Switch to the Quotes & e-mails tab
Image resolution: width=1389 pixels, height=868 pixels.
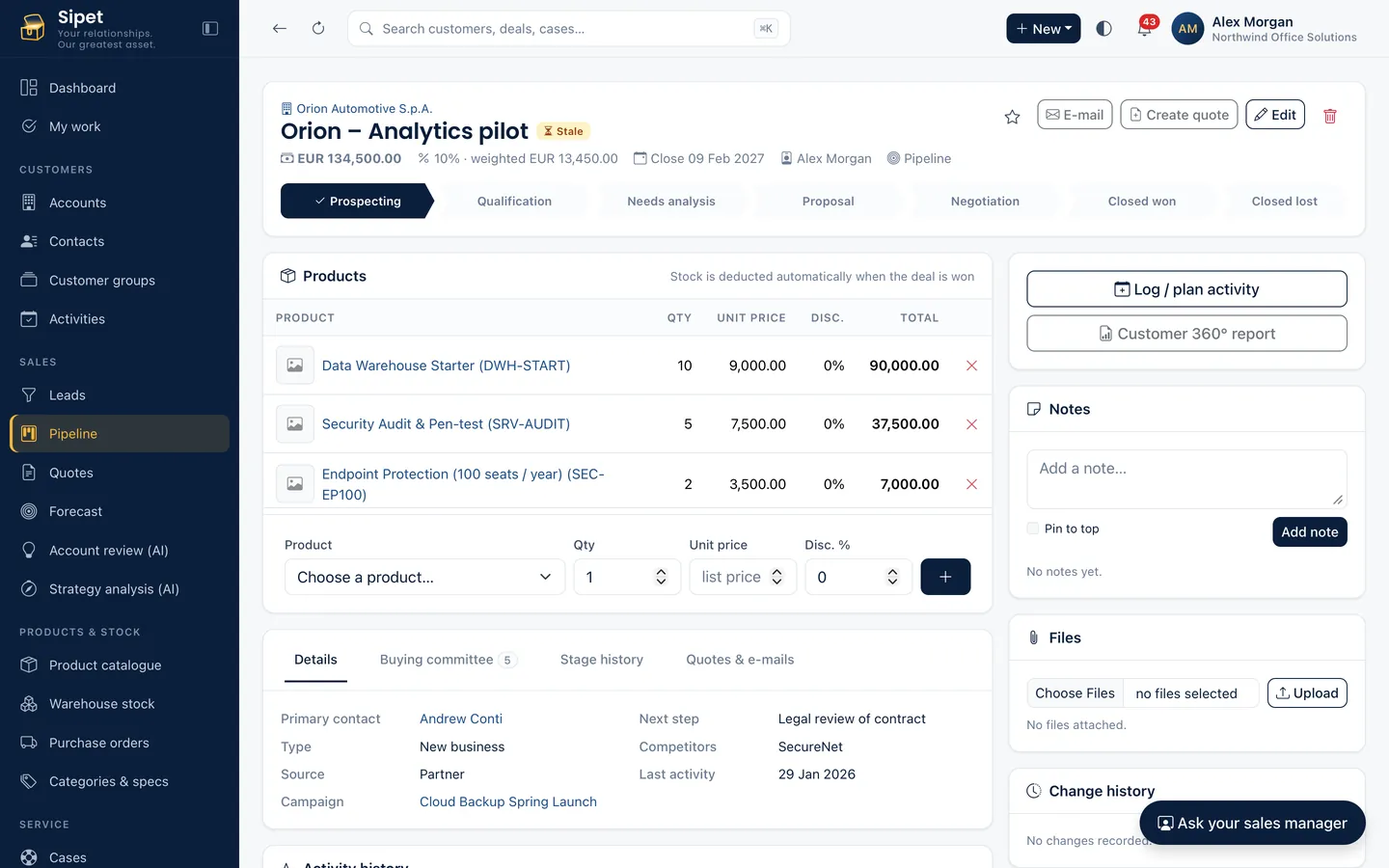[x=740, y=660]
